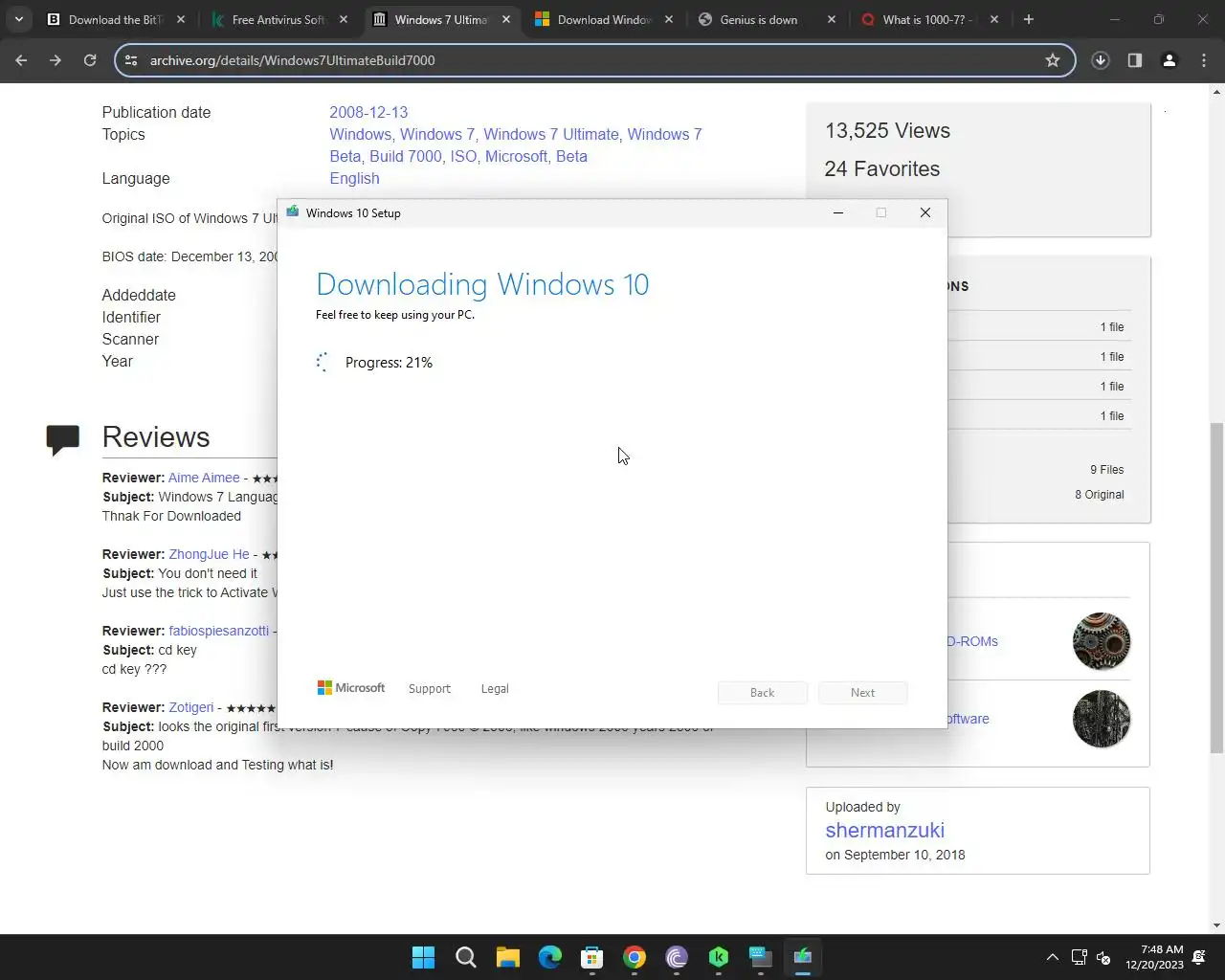
Task: Open the Build 7000 topic link
Action: click(406, 156)
